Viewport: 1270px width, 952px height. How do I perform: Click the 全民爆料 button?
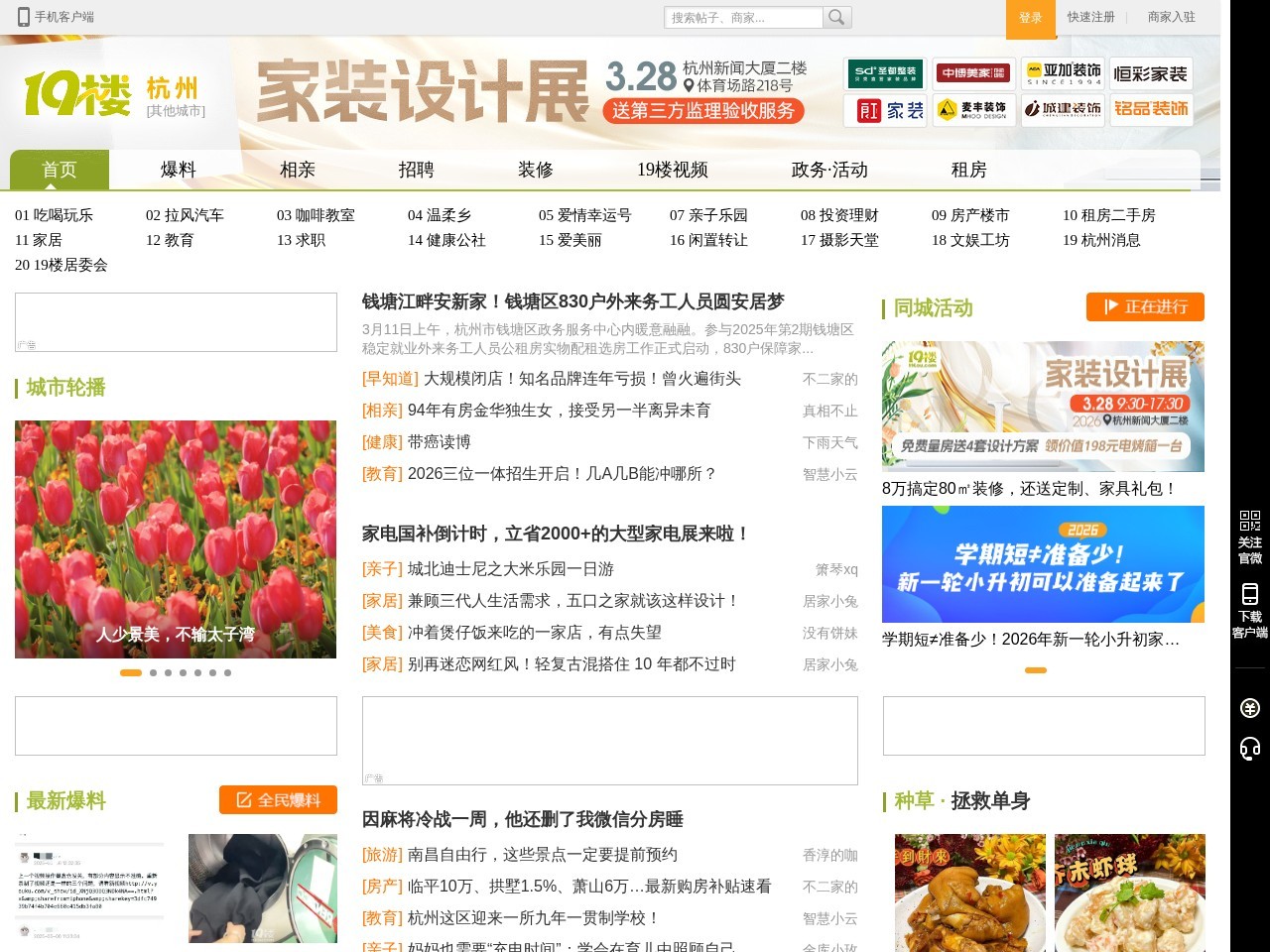278,800
